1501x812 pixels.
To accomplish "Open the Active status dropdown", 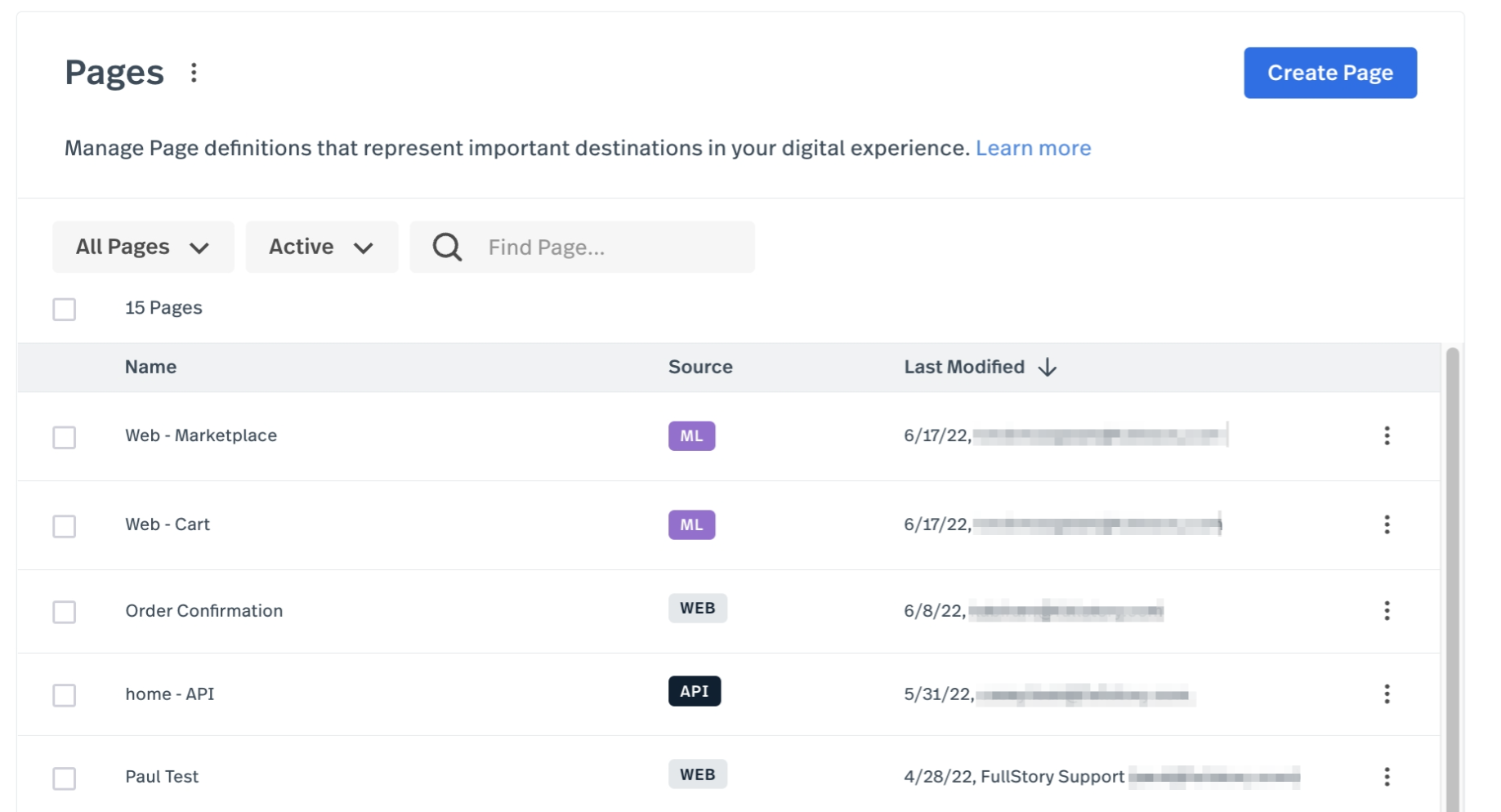I will [322, 247].
